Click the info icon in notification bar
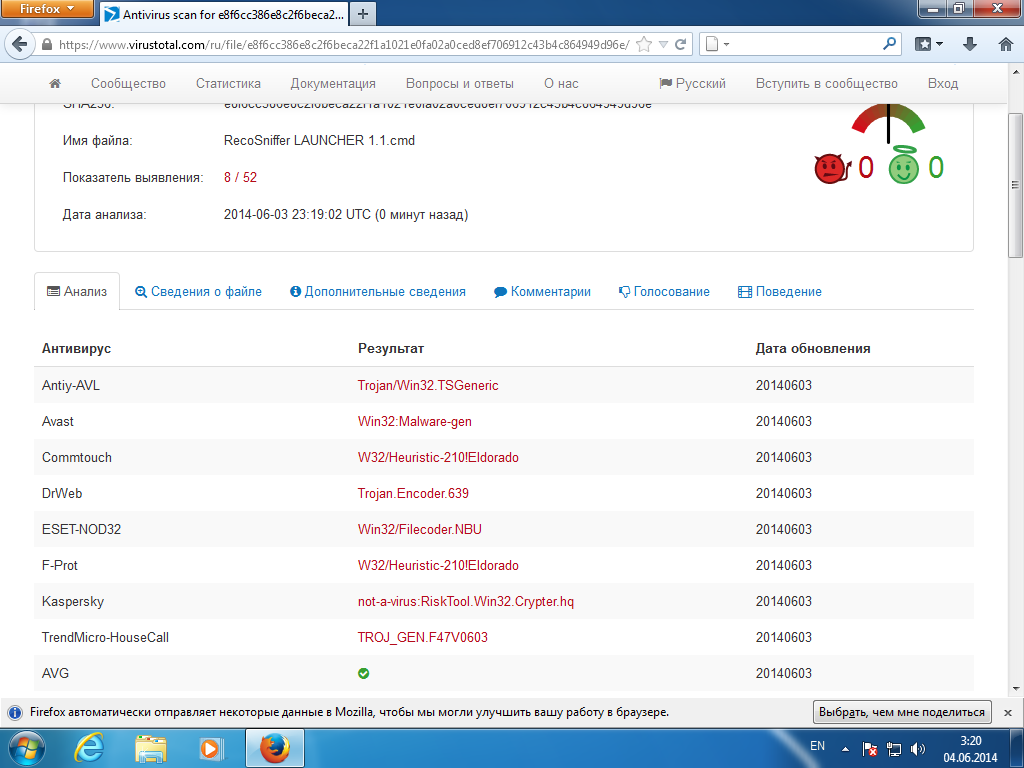 [15, 712]
